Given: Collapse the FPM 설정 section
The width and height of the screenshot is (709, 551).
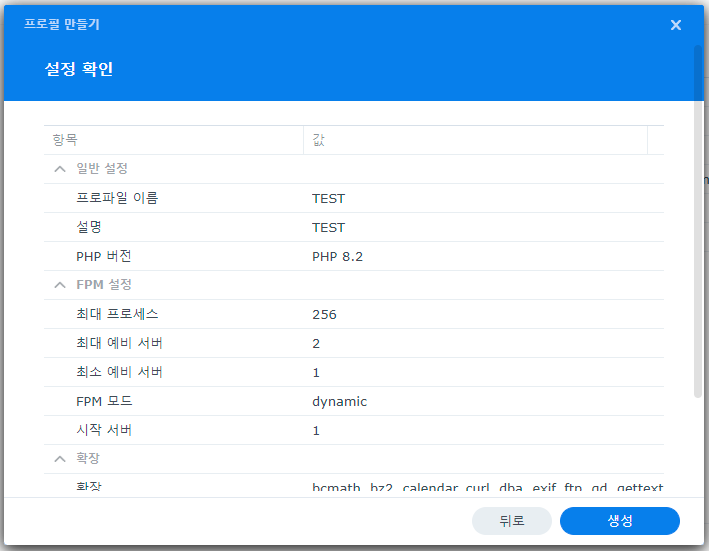Looking at the screenshot, I should [x=60, y=285].
